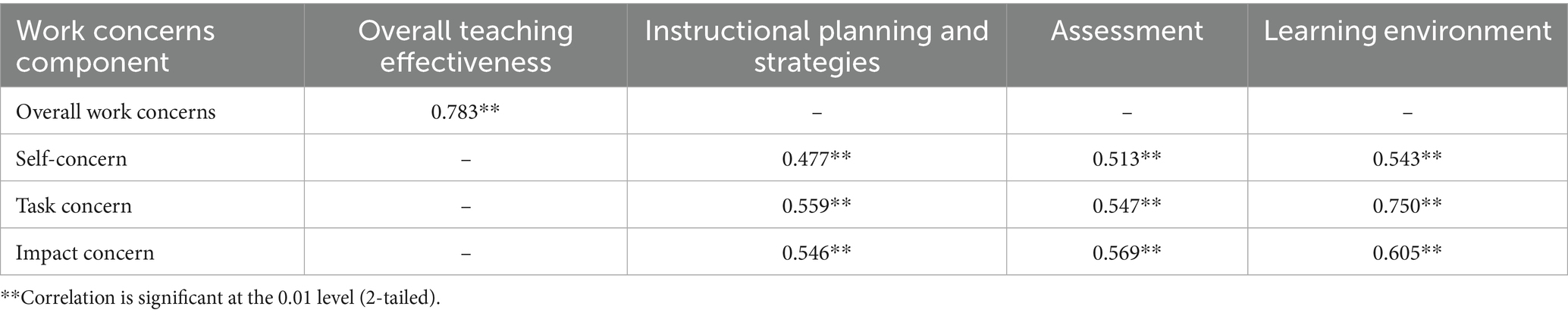The width and height of the screenshot is (1568, 316).
Task: Click the 0.783** correlation value
Action: click(x=466, y=112)
